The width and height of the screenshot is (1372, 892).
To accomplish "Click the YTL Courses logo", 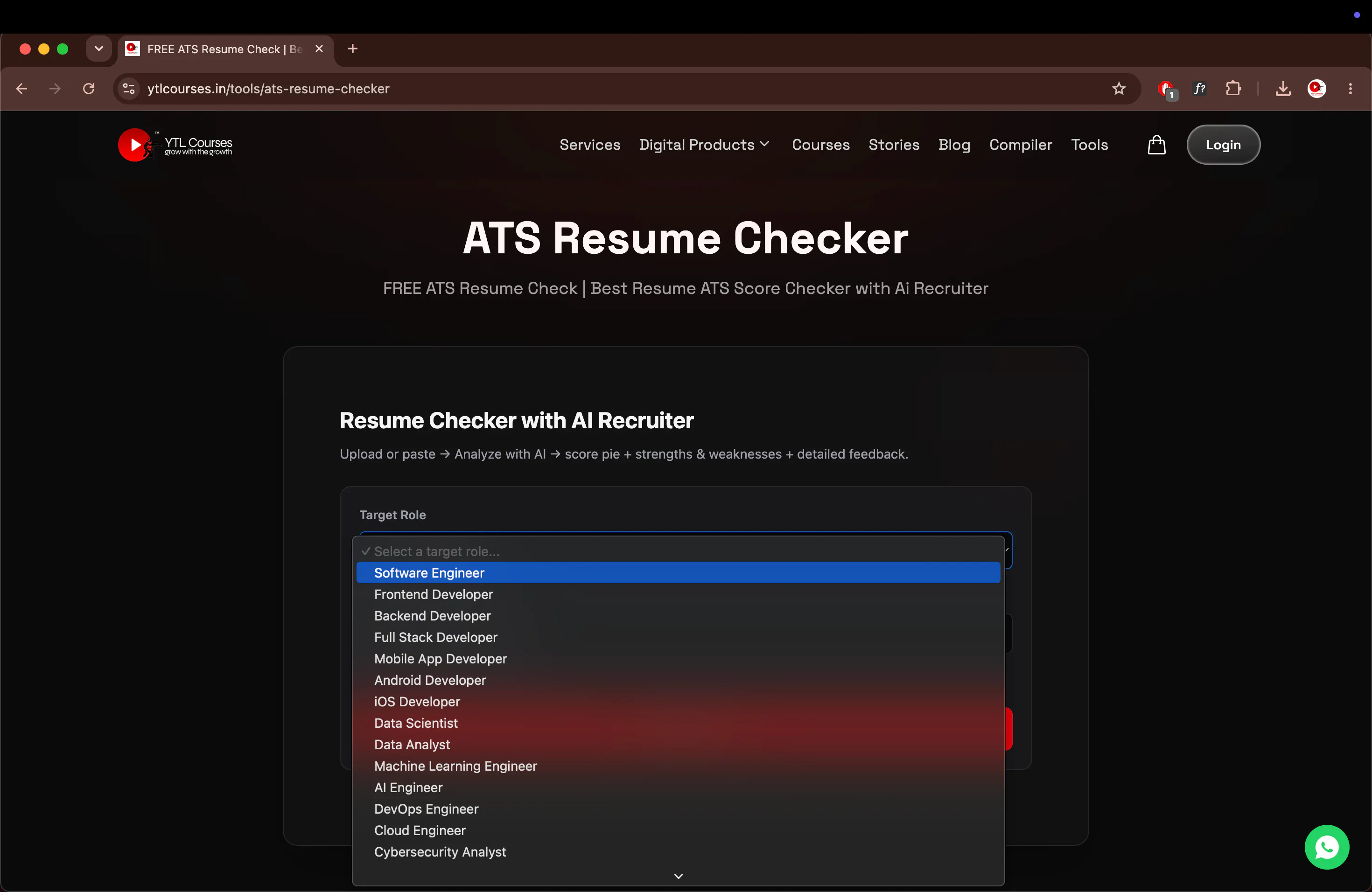I will point(175,145).
